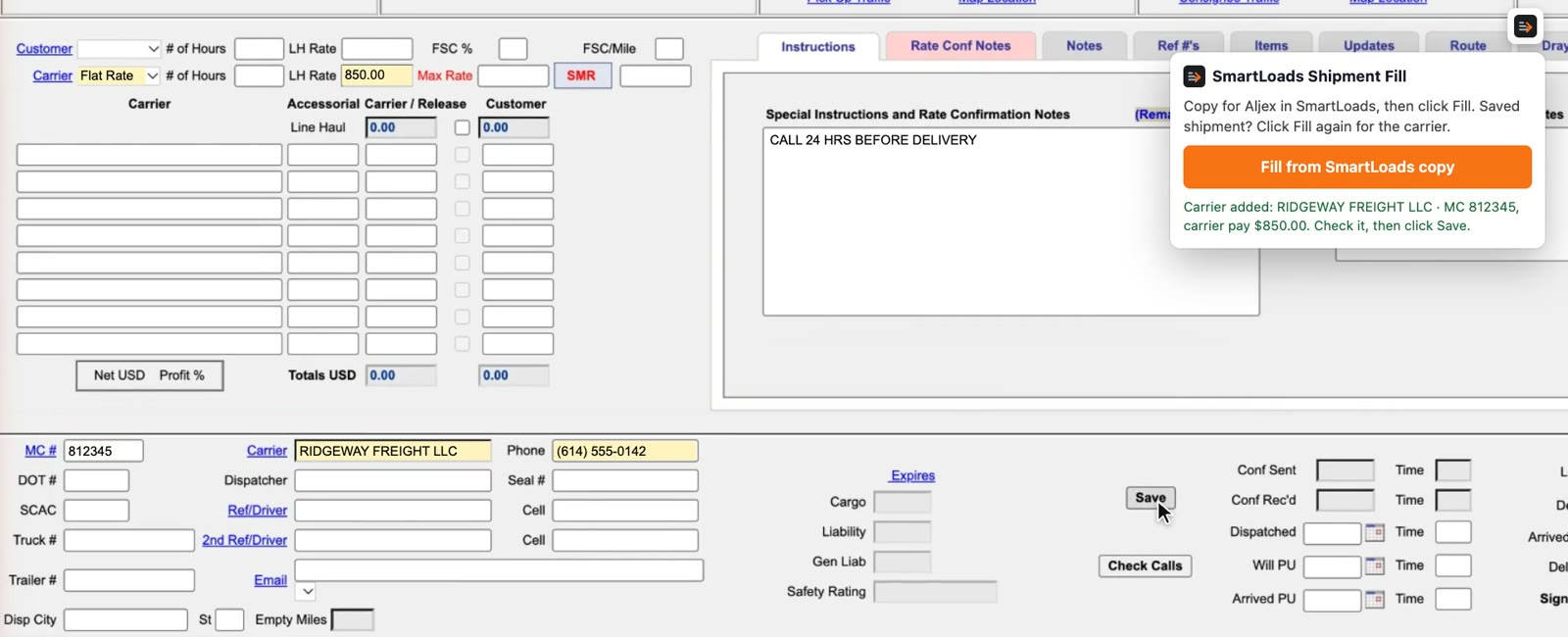Click the Special Instructions text area

pyautogui.click(x=1011, y=221)
